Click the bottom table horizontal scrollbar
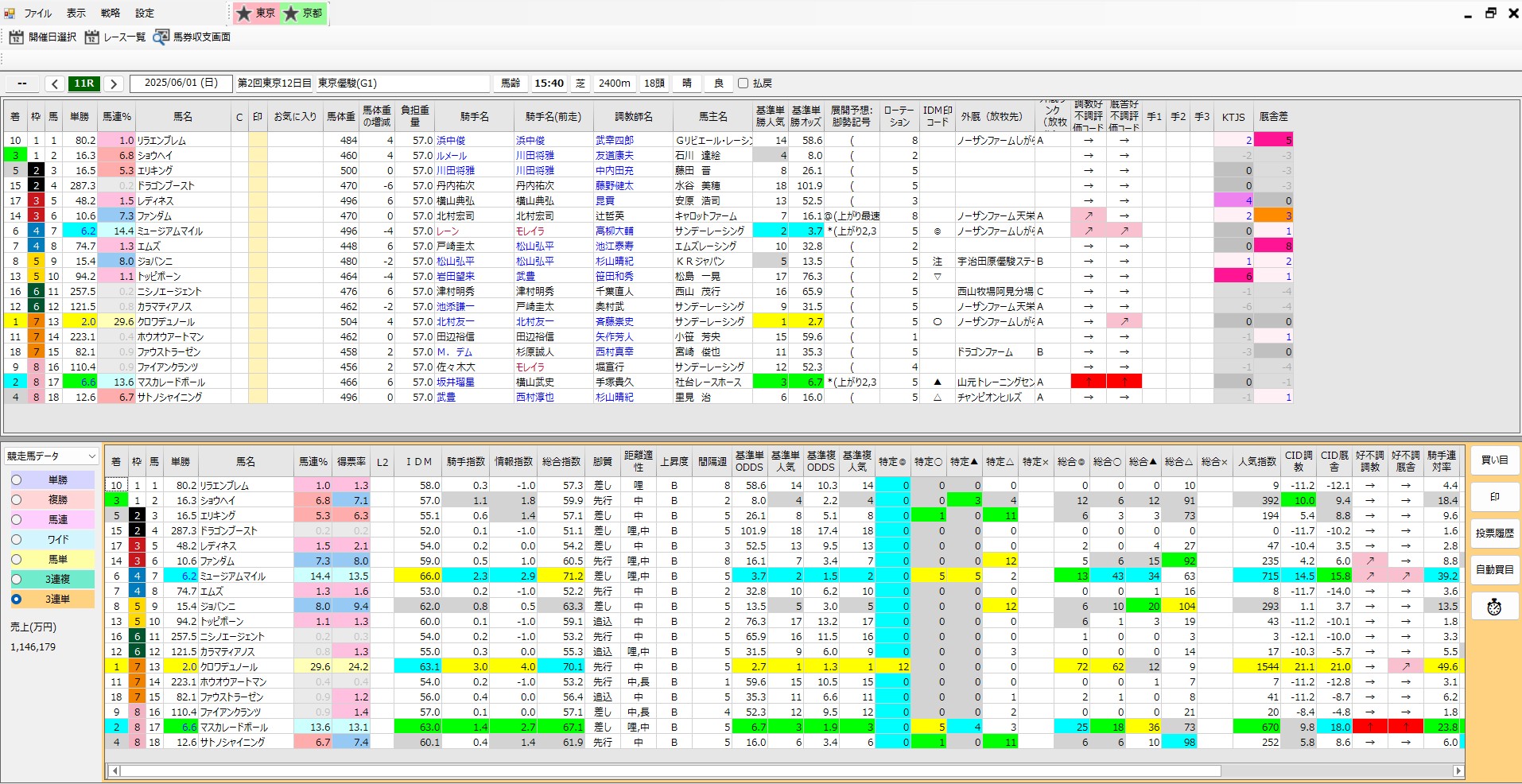Viewport: 1522px width, 784px height. [668, 770]
